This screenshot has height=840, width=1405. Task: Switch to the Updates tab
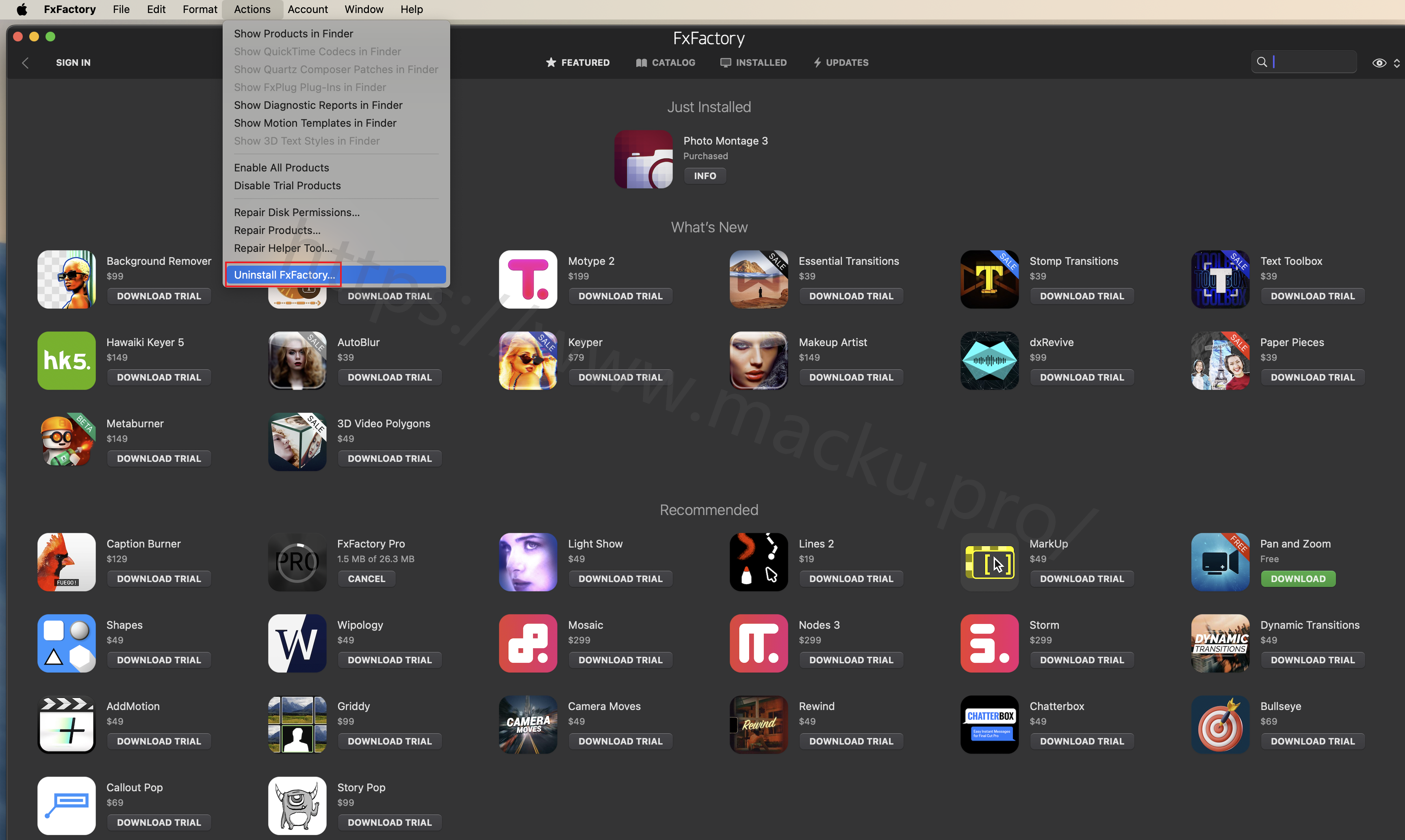coord(841,62)
